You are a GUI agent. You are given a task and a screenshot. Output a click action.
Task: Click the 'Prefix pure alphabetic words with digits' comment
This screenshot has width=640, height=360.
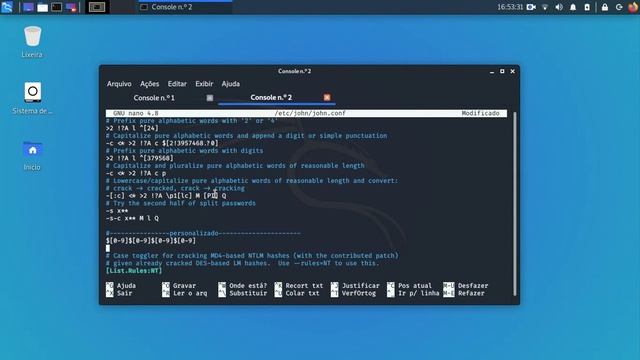pos(184,151)
